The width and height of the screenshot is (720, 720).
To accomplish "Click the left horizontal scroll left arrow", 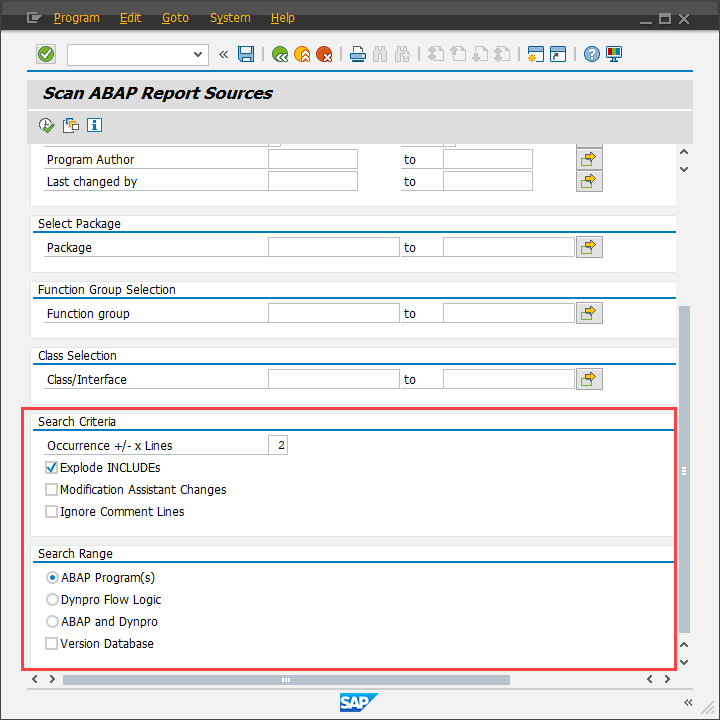I will pyautogui.click(x=35, y=679).
